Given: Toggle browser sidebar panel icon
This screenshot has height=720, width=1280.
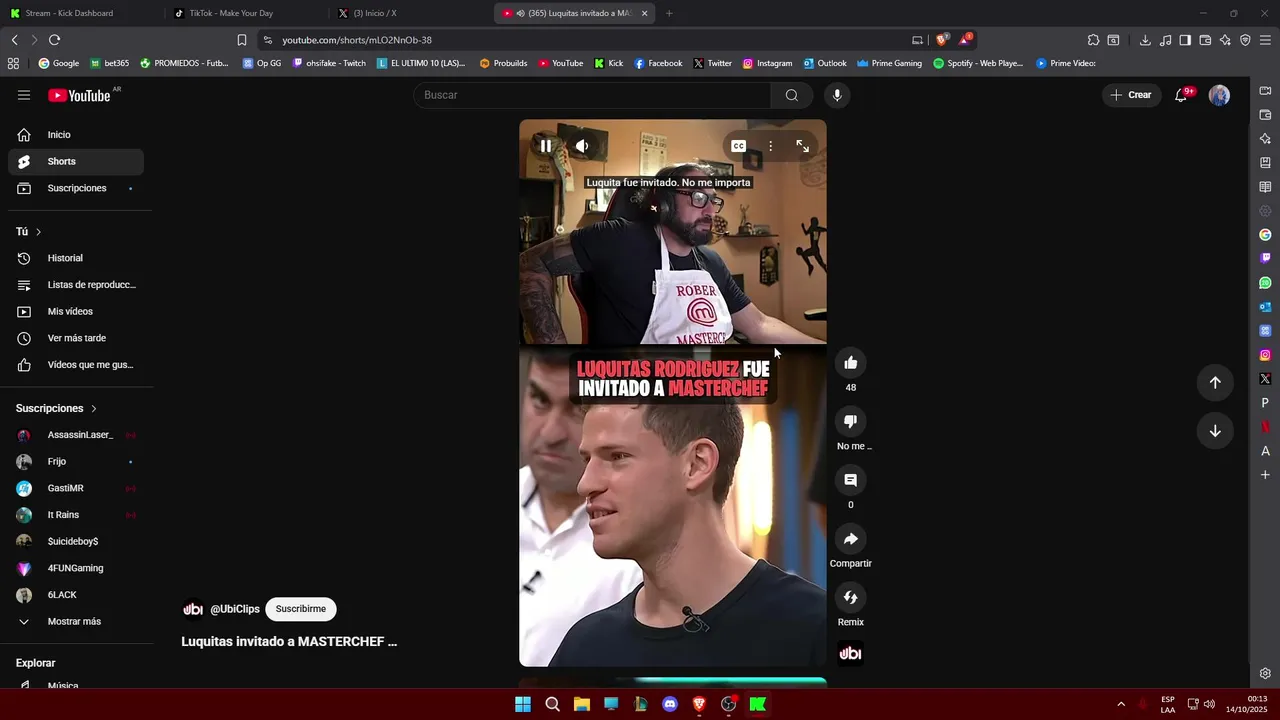Looking at the screenshot, I should (1185, 40).
